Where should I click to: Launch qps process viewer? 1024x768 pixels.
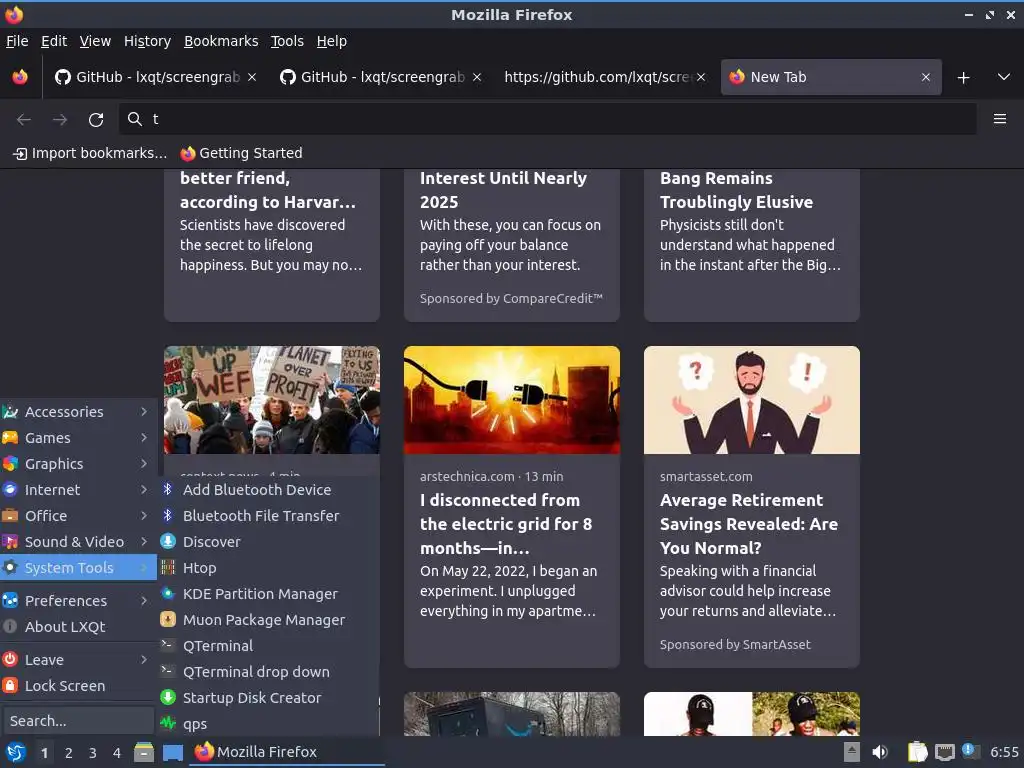(268, 724)
